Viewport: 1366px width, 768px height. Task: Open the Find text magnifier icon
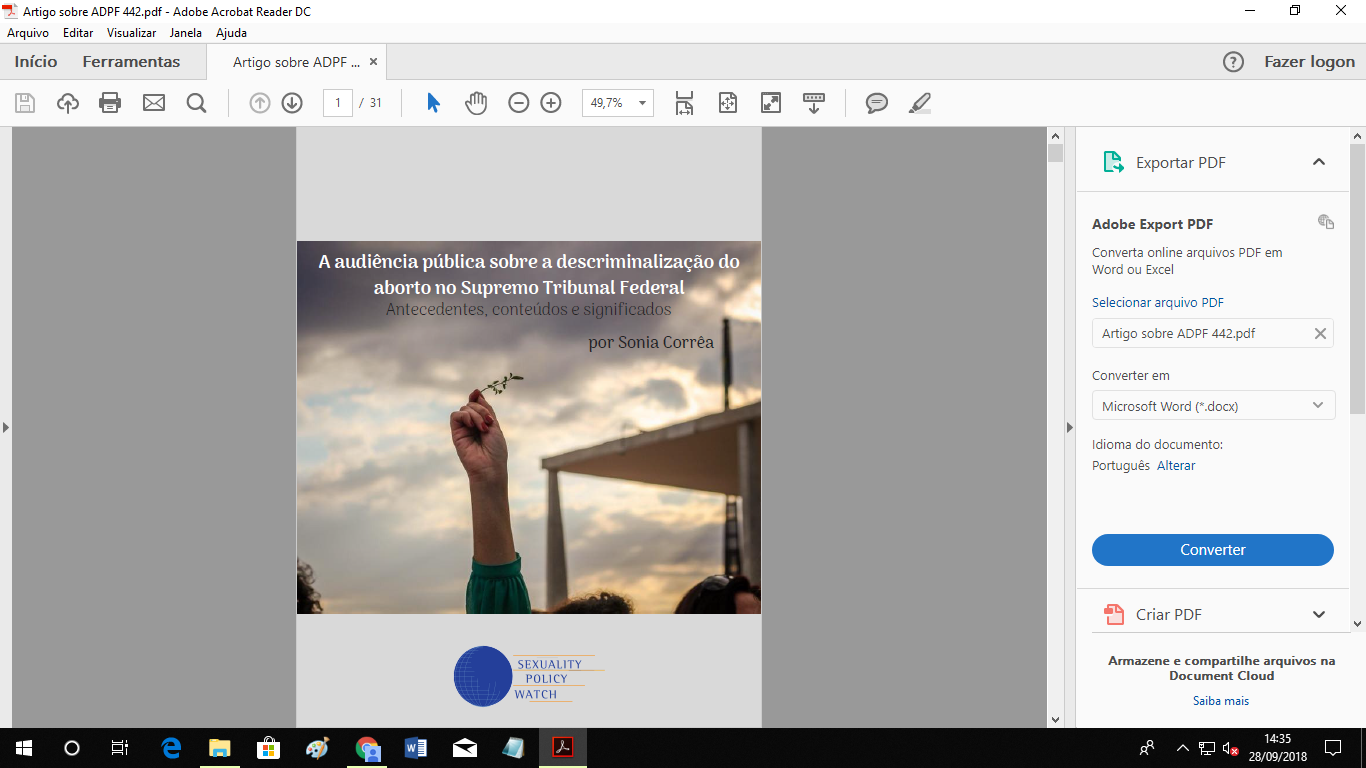click(x=196, y=103)
